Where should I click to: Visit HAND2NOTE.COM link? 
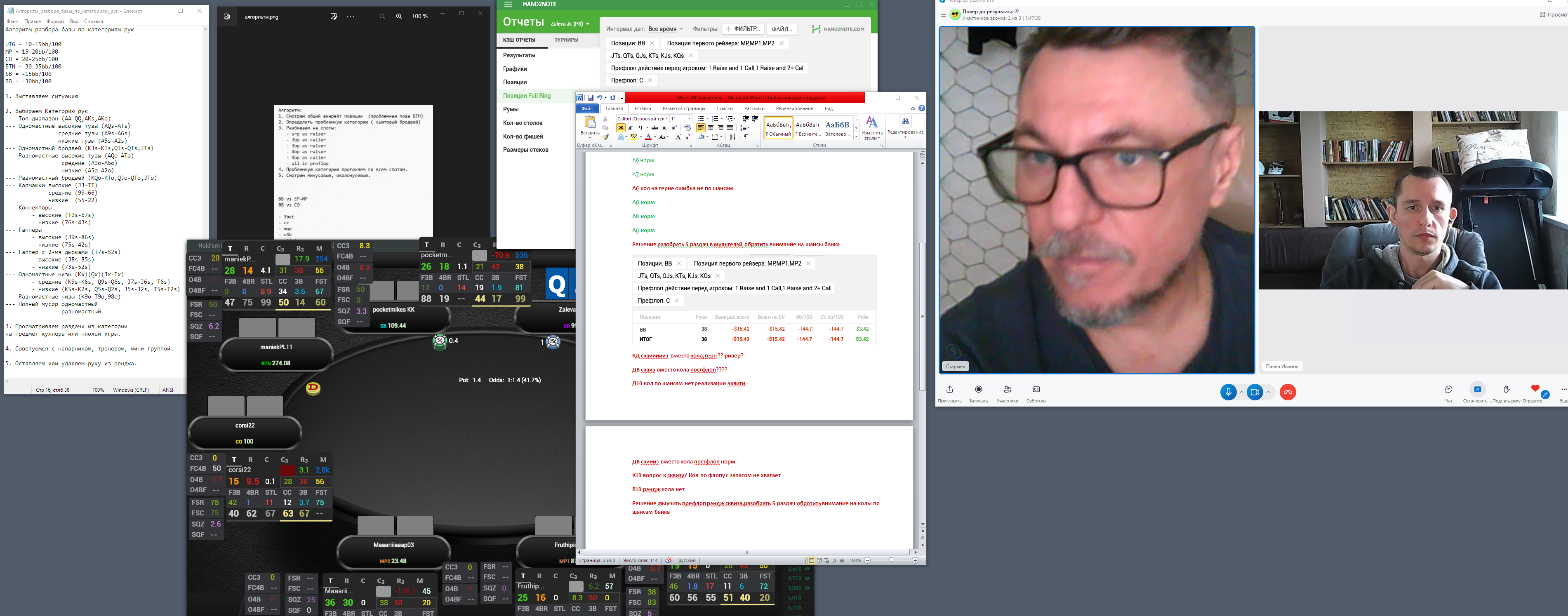[x=838, y=29]
